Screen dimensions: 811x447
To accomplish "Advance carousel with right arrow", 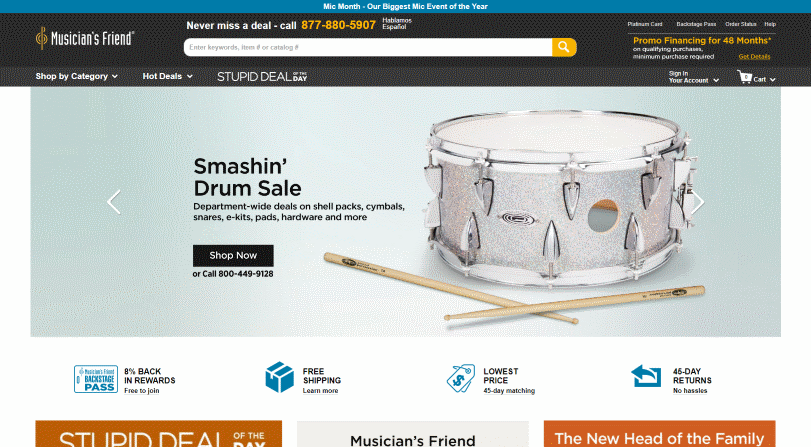I will [697, 202].
